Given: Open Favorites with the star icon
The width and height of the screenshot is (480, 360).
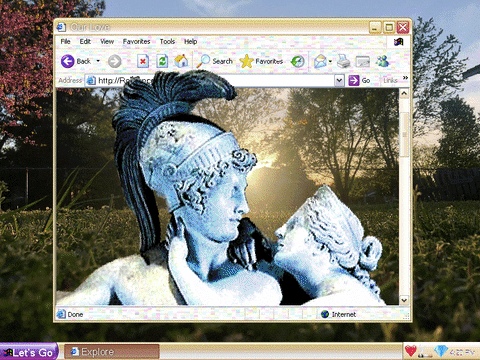Looking at the screenshot, I should 261,61.
